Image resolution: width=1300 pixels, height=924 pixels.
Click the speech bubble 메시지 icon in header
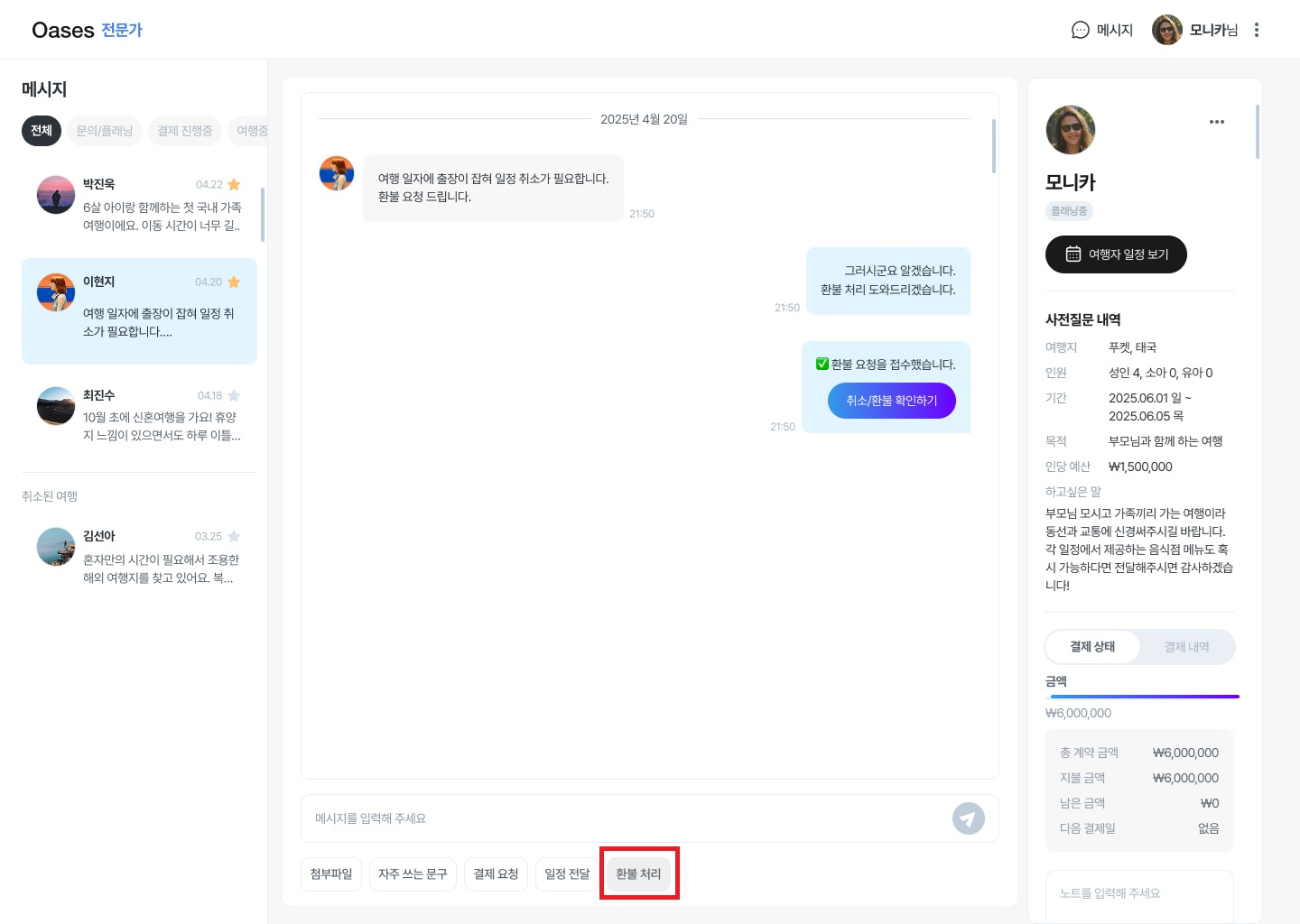click(x=1080, y=30)
